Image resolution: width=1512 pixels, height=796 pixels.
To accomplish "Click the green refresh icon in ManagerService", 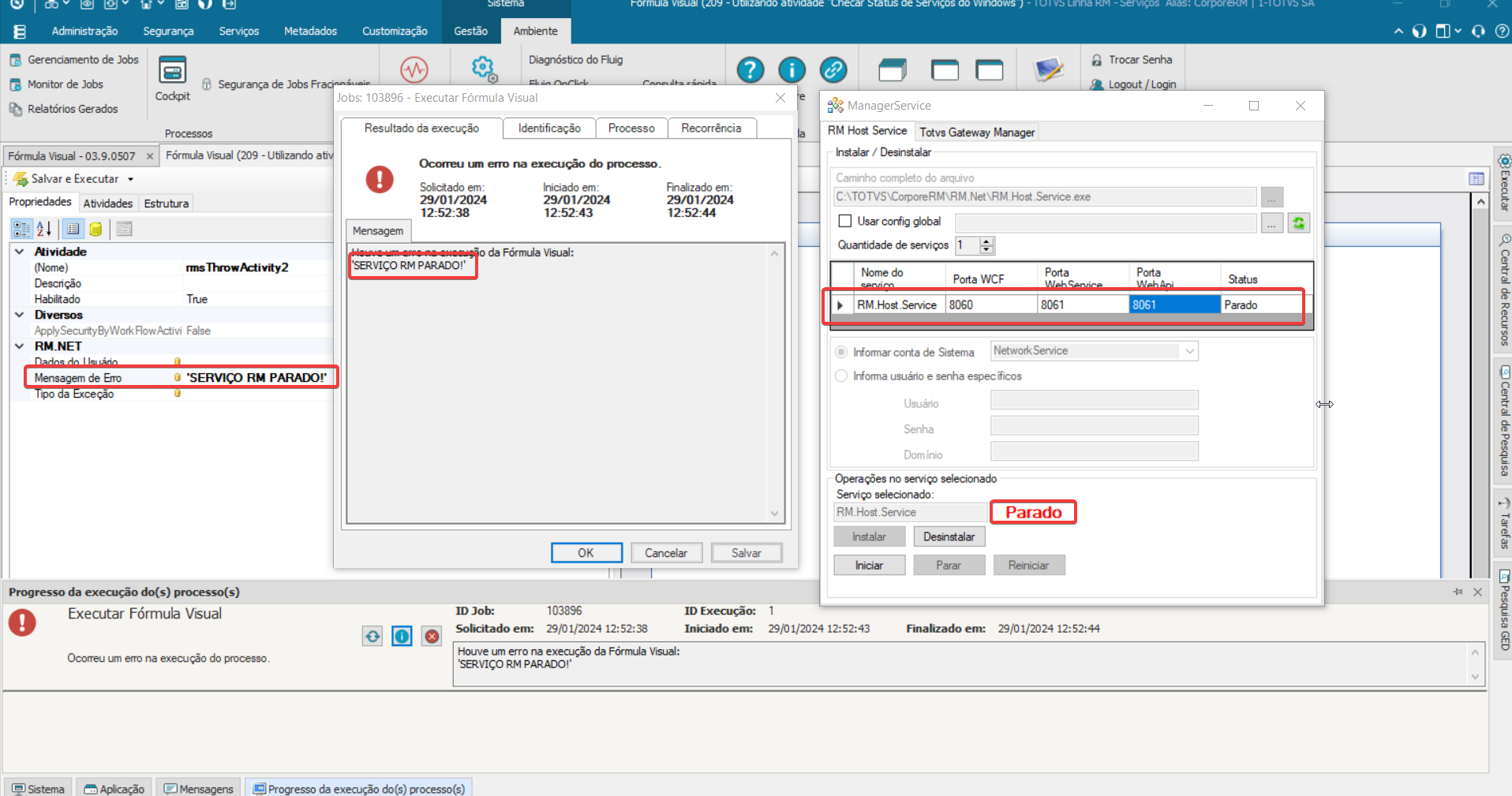I will click(x=1299, y=223).
